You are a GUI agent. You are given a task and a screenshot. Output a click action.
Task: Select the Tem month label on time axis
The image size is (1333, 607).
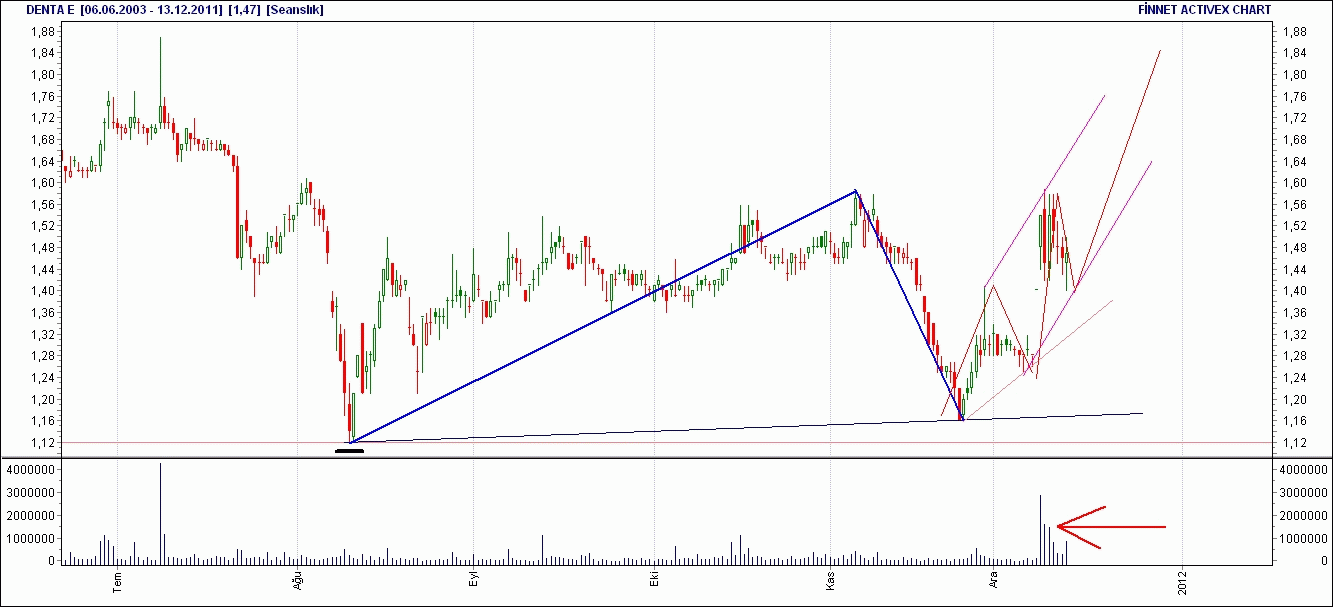point(117,582)
